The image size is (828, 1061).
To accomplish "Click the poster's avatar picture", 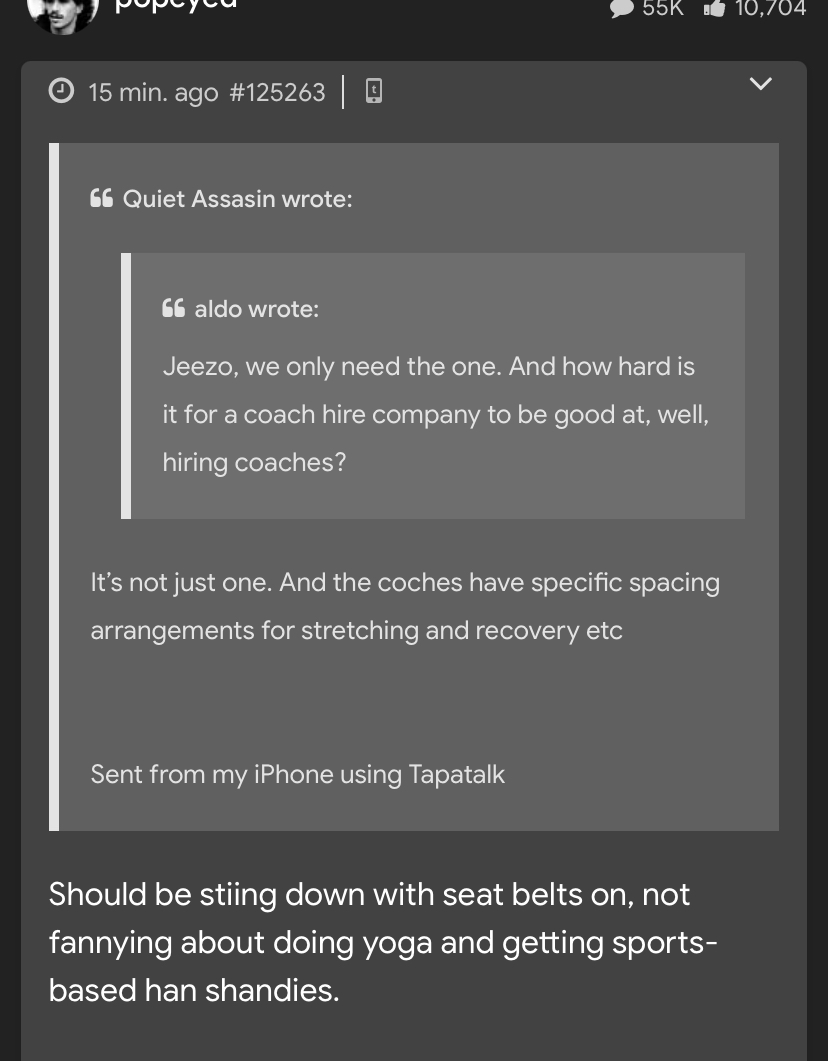I will 63,14.
